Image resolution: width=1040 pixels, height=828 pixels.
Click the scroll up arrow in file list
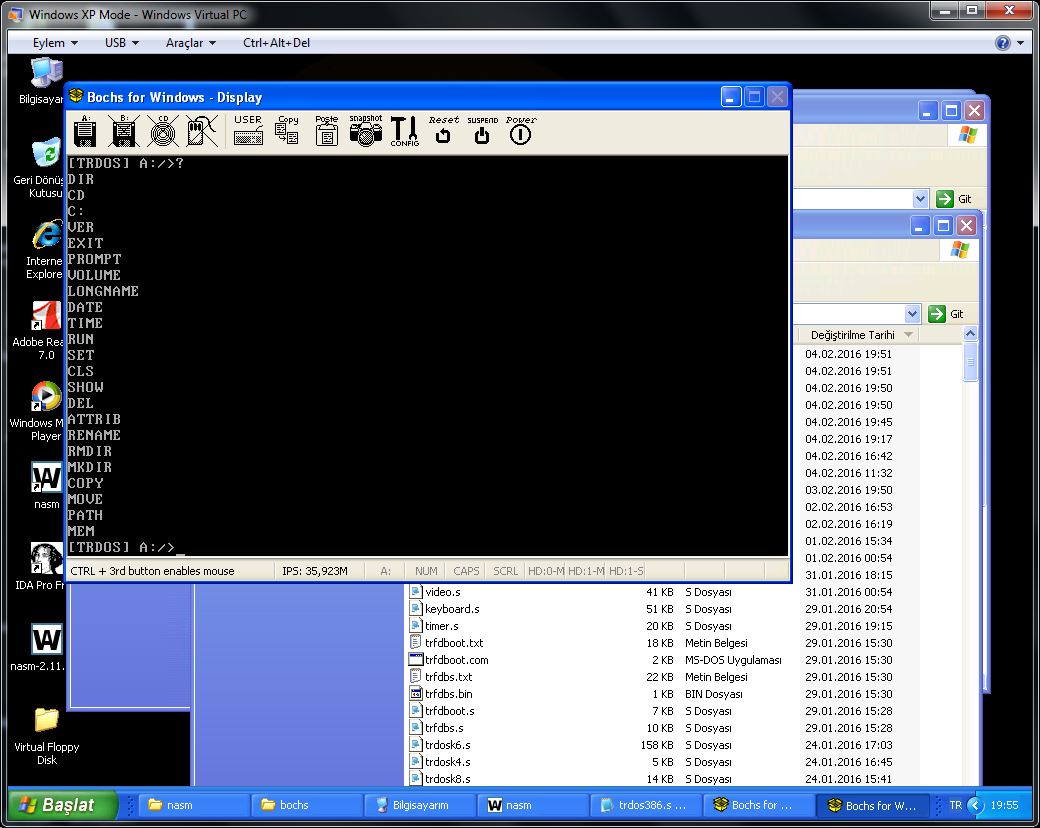tap(970, 334)
